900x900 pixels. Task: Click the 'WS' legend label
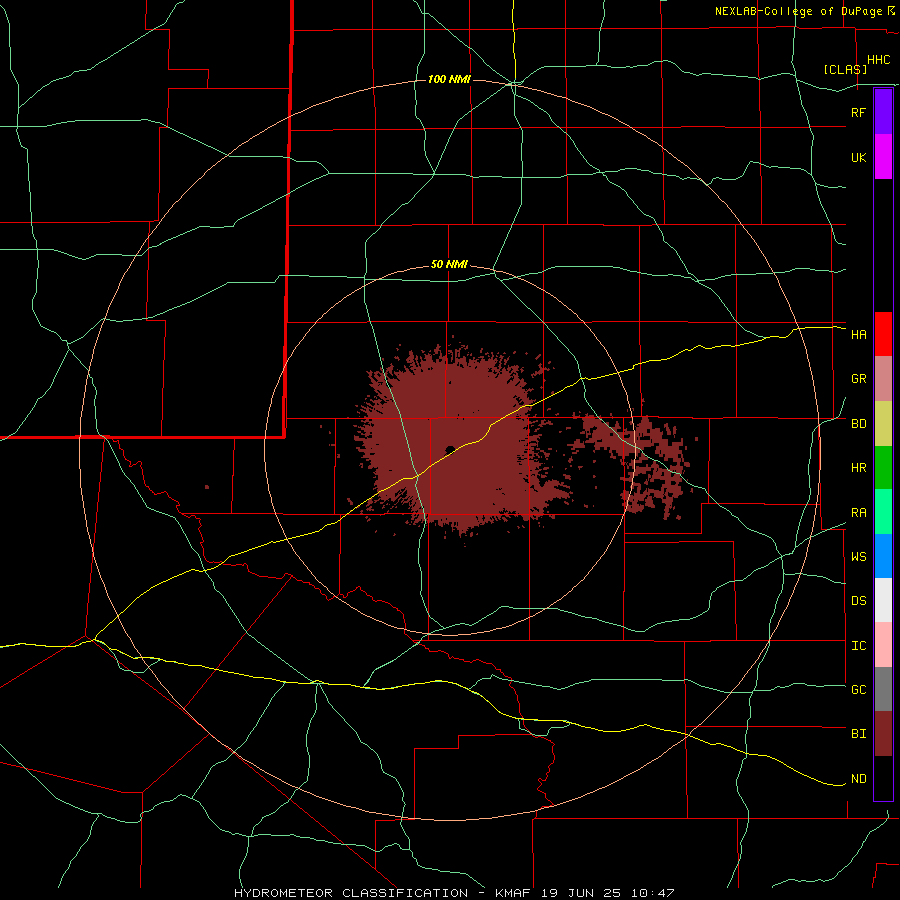[858, 556]
